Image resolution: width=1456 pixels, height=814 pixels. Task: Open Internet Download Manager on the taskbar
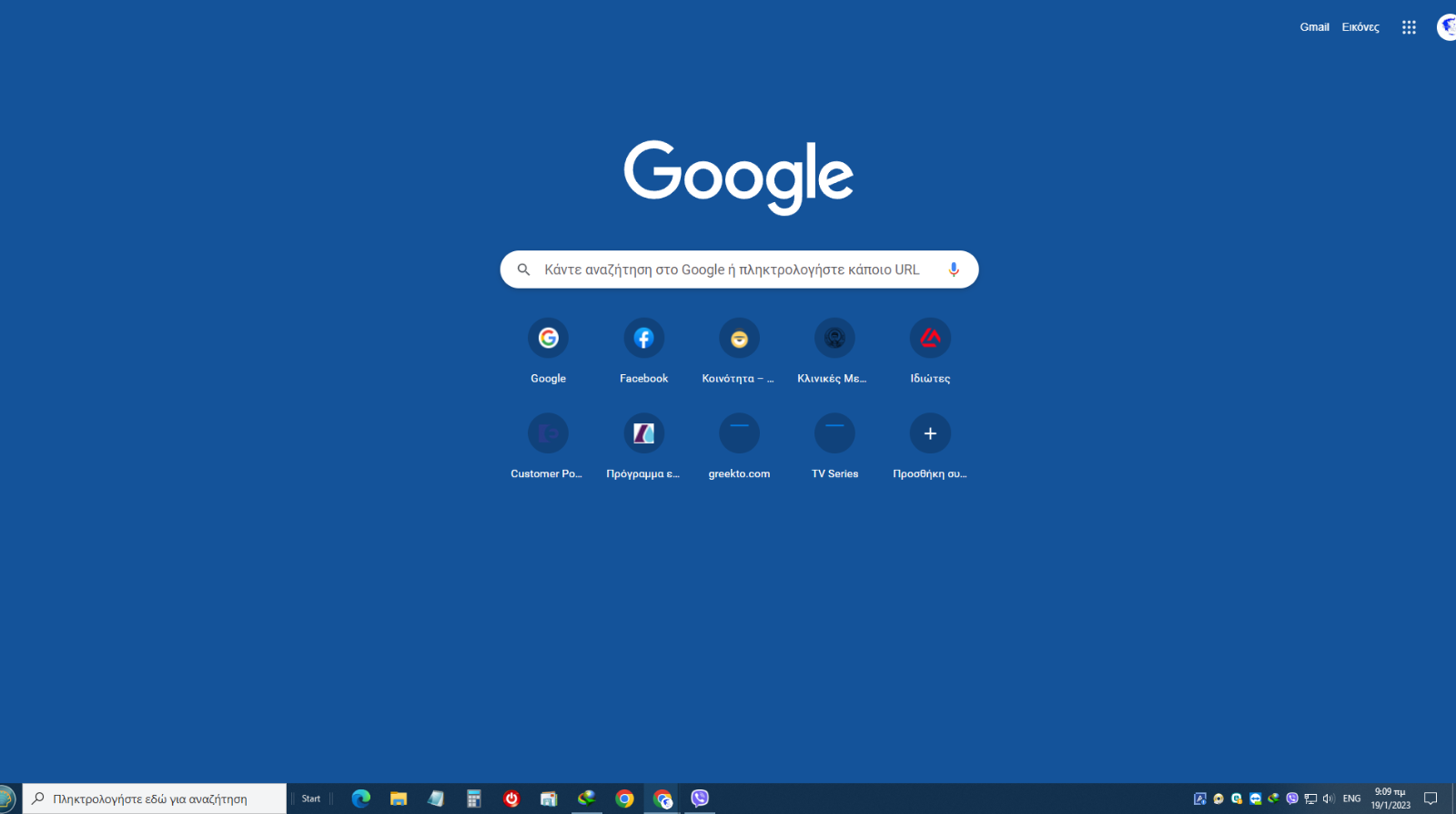(x=586, y=799)
